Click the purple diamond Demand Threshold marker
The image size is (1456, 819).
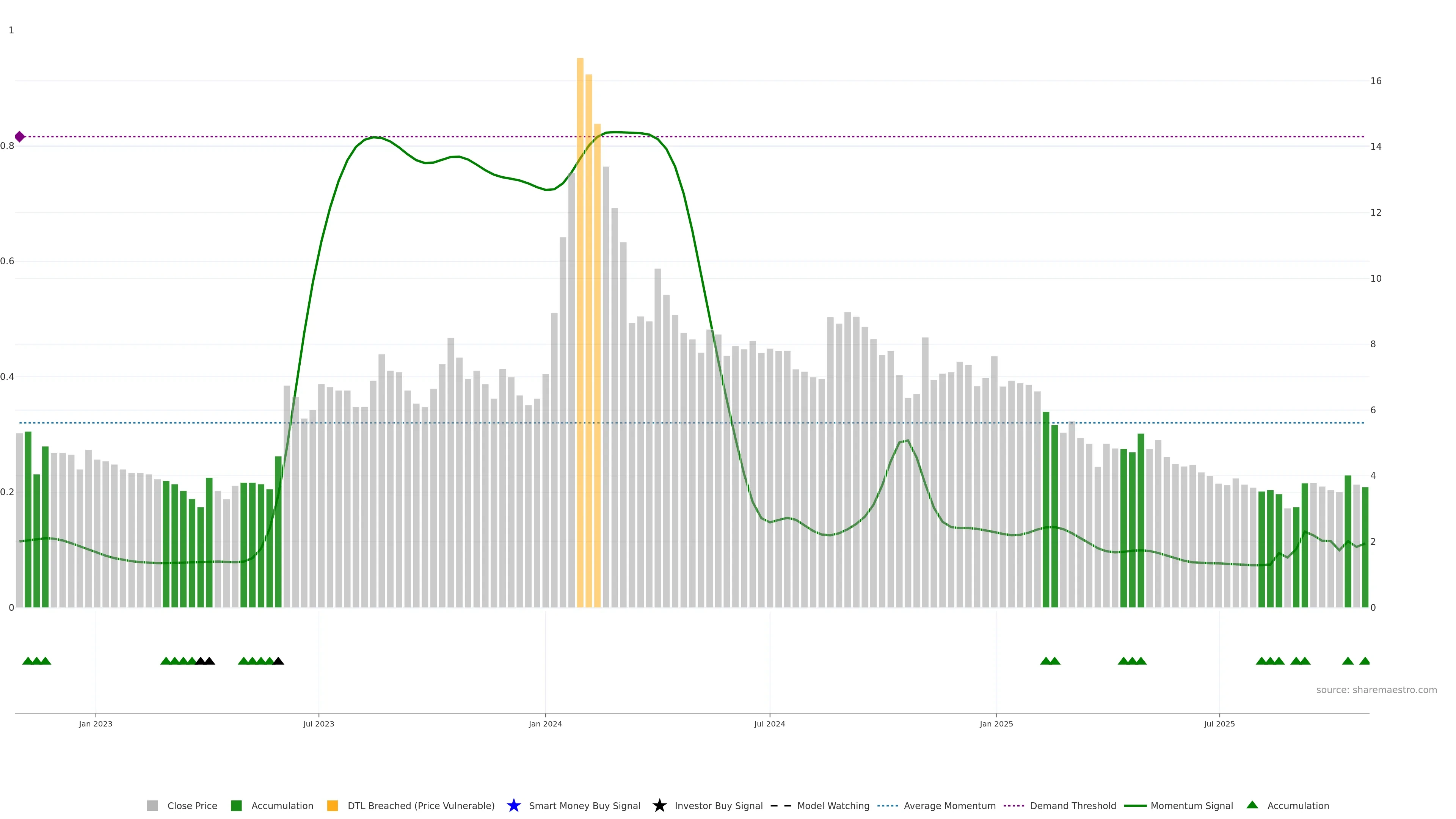[20, 137]
